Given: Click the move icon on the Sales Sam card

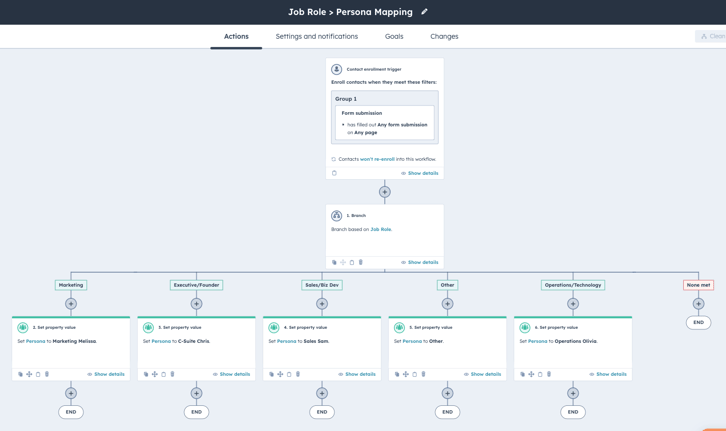Looking at the screenshot, I should click(x=280, y=374).
